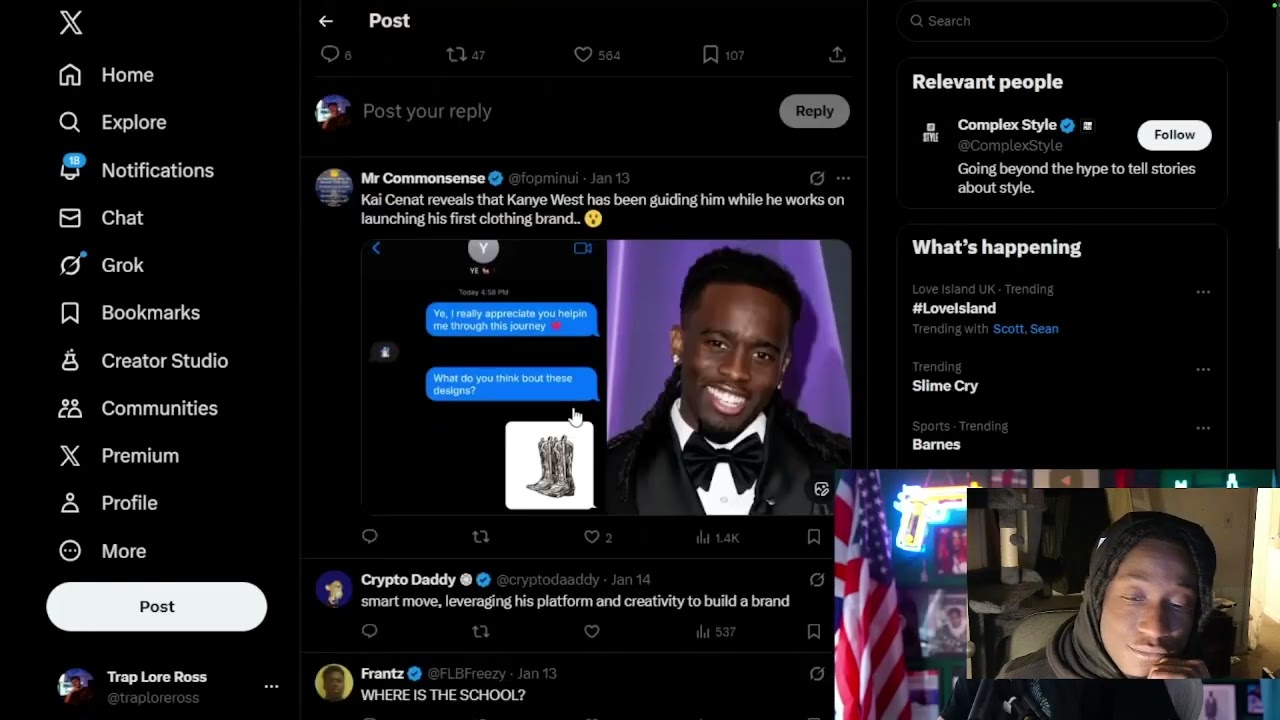Screen dimensions: 1280x720
Task: Share the main post via upload icon
Action: pos(837,54)
